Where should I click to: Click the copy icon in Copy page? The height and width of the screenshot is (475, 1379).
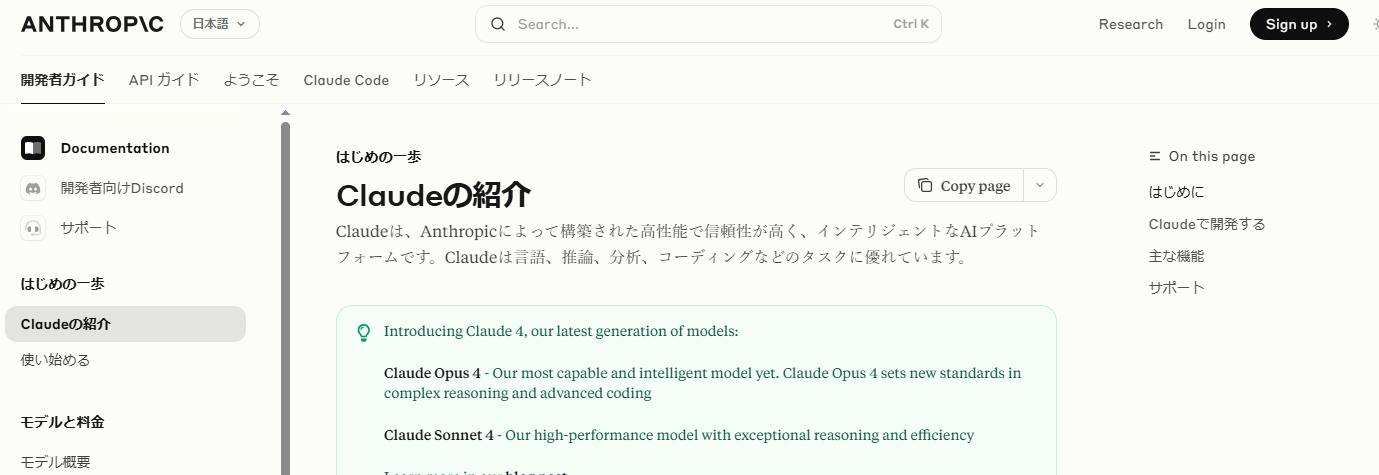(x=925, y=185)
